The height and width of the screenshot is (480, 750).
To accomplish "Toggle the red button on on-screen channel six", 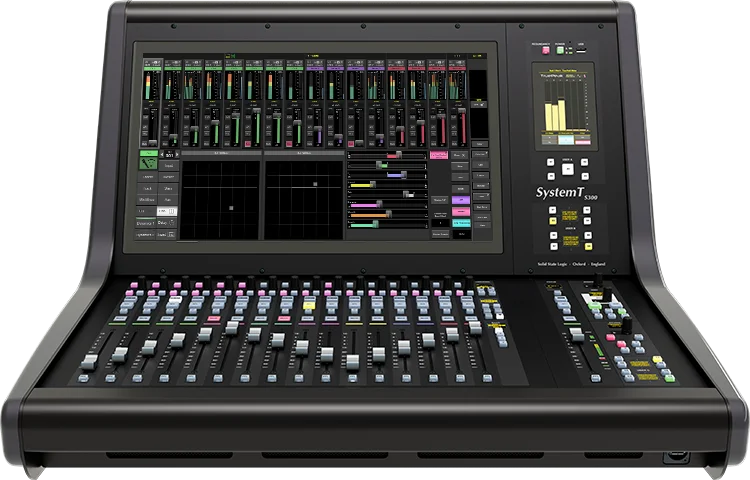I will point(248,143).
